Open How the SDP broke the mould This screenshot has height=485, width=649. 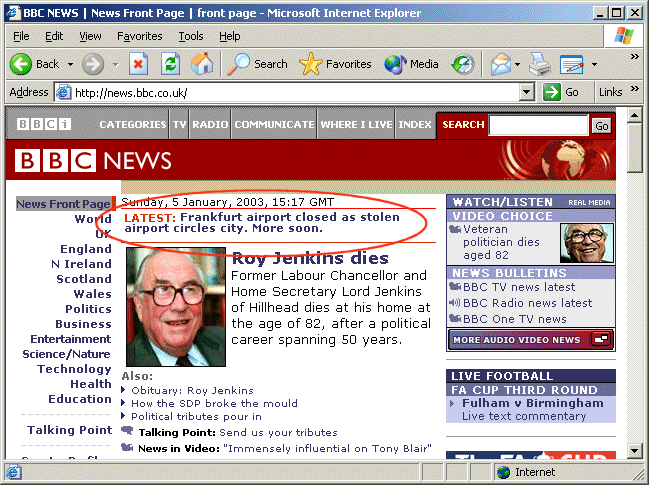click(x=214, y=403)
